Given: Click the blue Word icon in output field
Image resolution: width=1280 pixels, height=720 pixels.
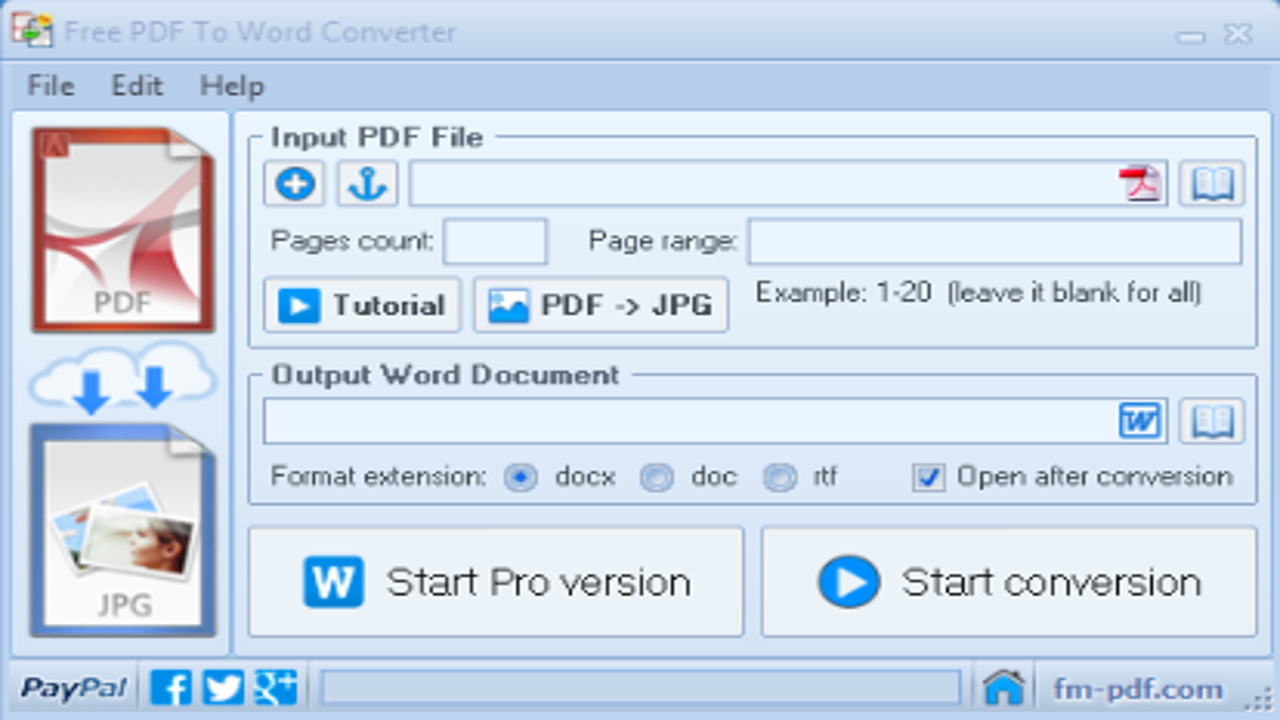Looking at the screenshot, I should (x=1141, y=420).
